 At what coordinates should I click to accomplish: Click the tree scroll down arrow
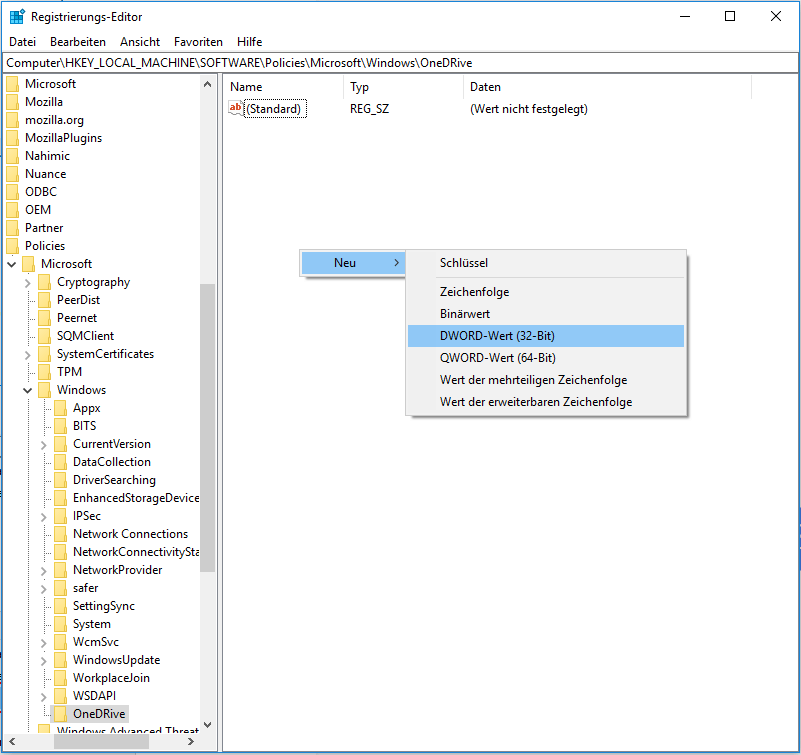tap(207, 725)
